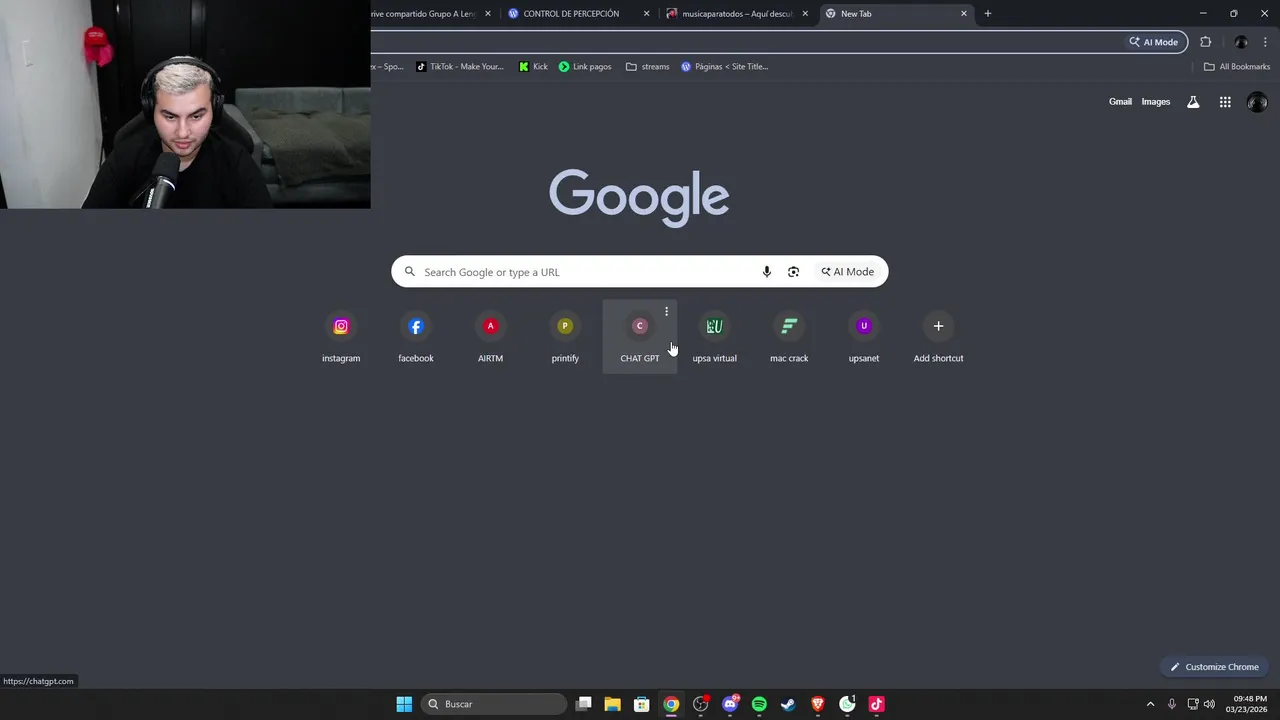The image size is (1280, 720).
Task: Open the Chrome three-dot menu
Action: click(1266, 42)
